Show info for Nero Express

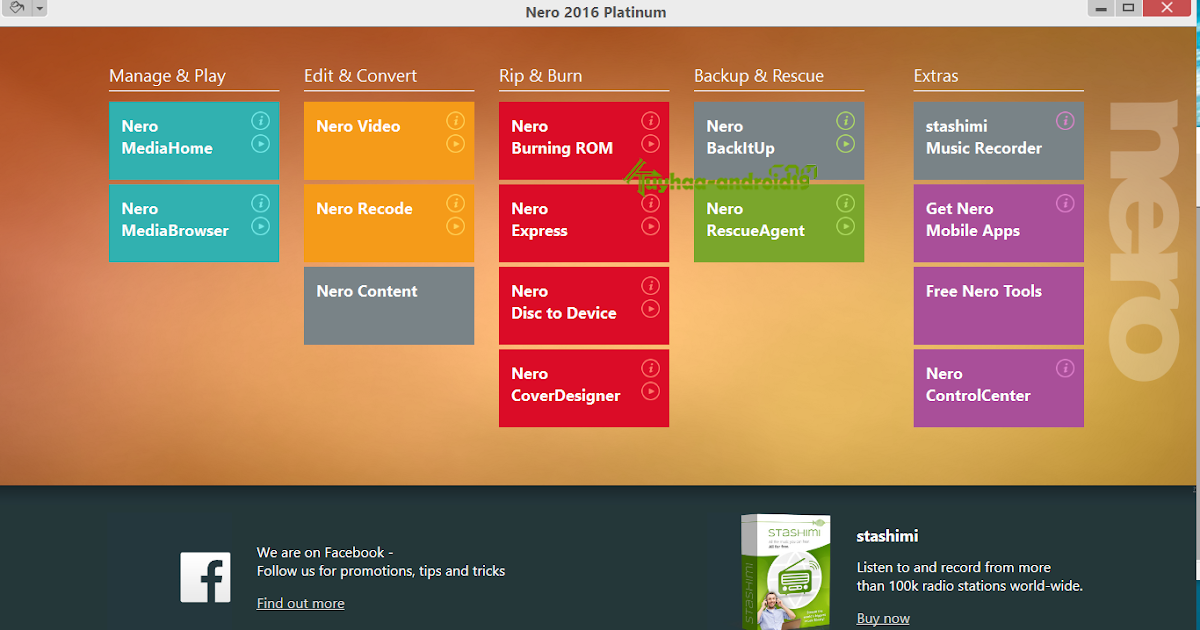pyautogui.click(x=650, y=203)
